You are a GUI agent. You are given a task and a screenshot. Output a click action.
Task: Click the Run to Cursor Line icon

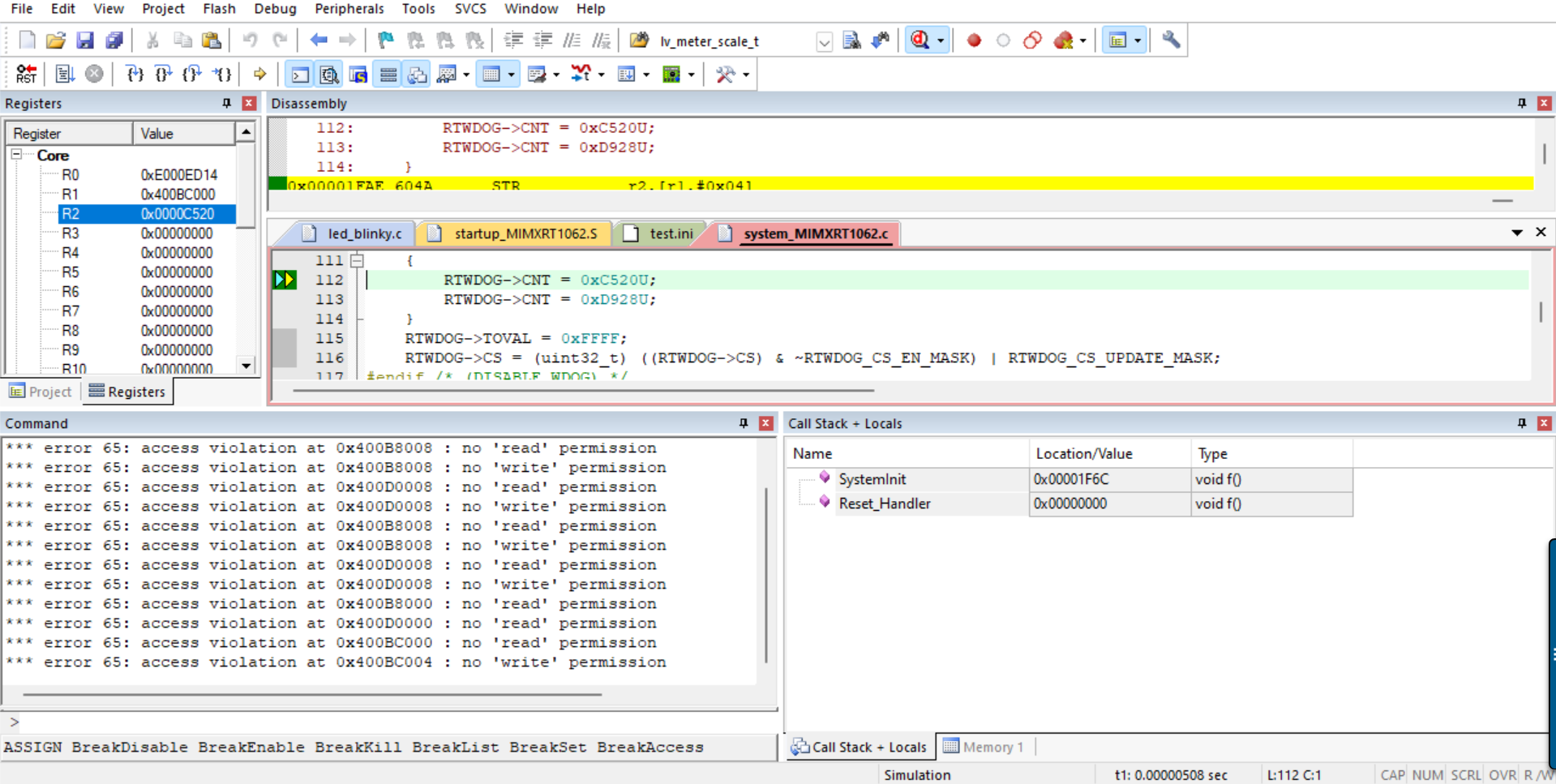(221, 75)
